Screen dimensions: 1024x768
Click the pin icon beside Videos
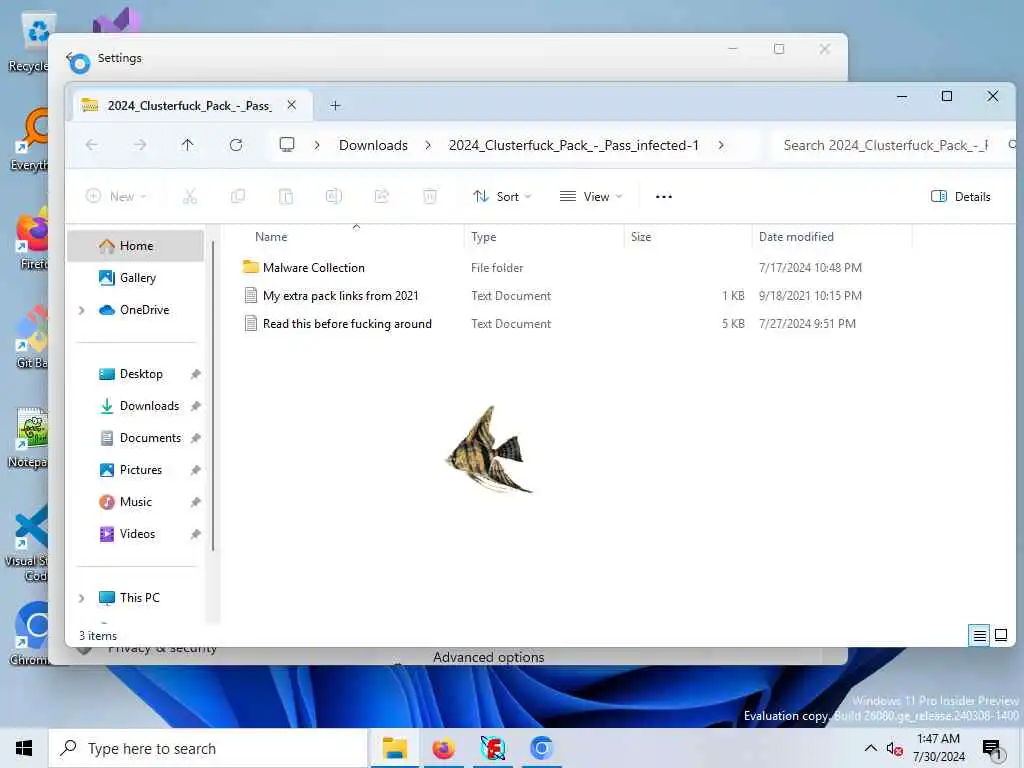click(195, 534)
